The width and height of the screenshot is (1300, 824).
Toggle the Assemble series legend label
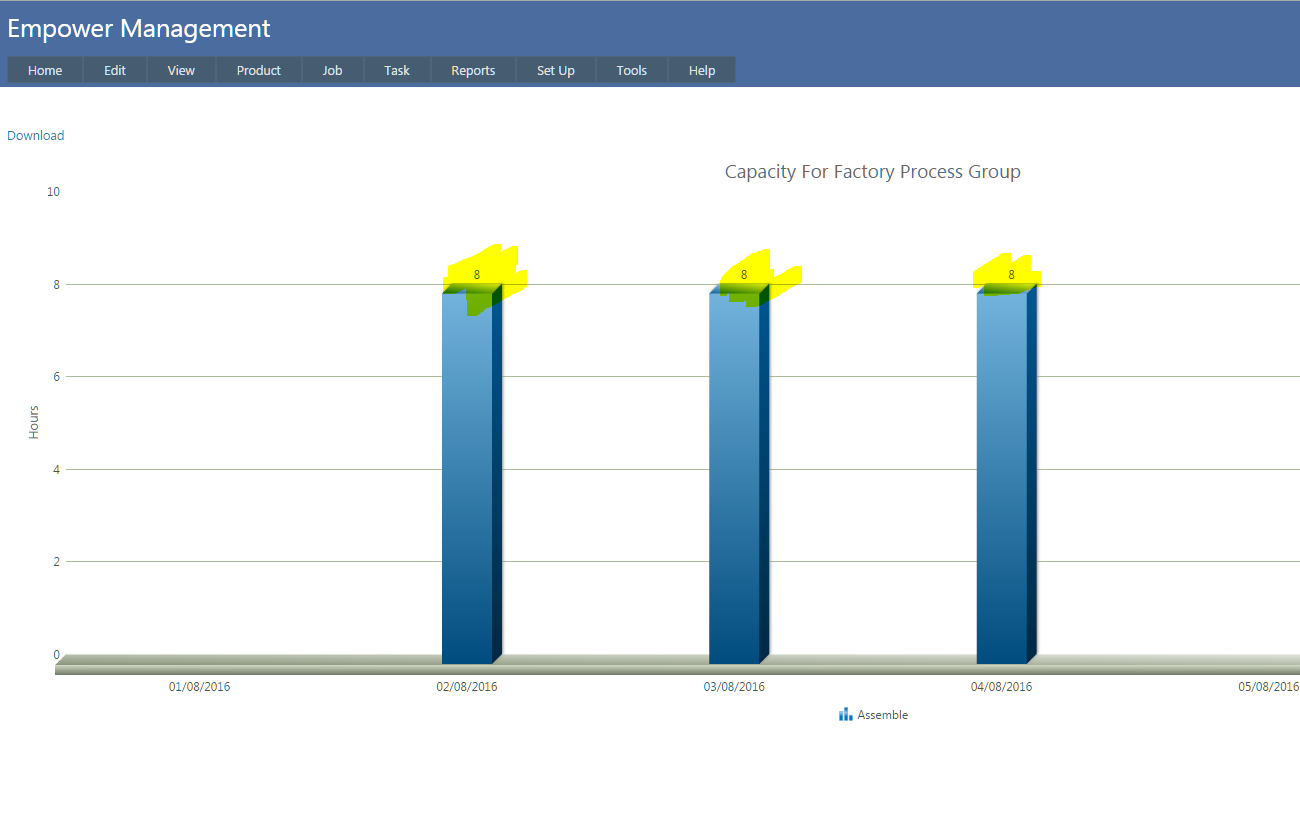coord(882,715)
